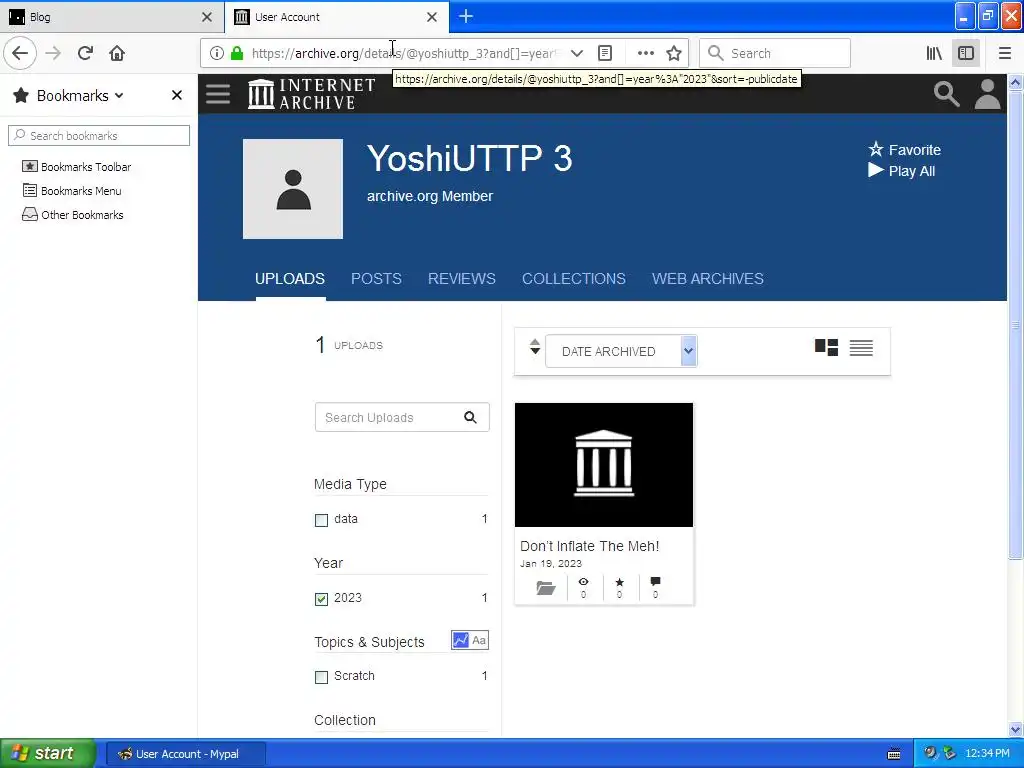The height and width of the screenshot is (768, 1024).
Task: Toggle the sort direction arrows
Action: tap(535, 347)
